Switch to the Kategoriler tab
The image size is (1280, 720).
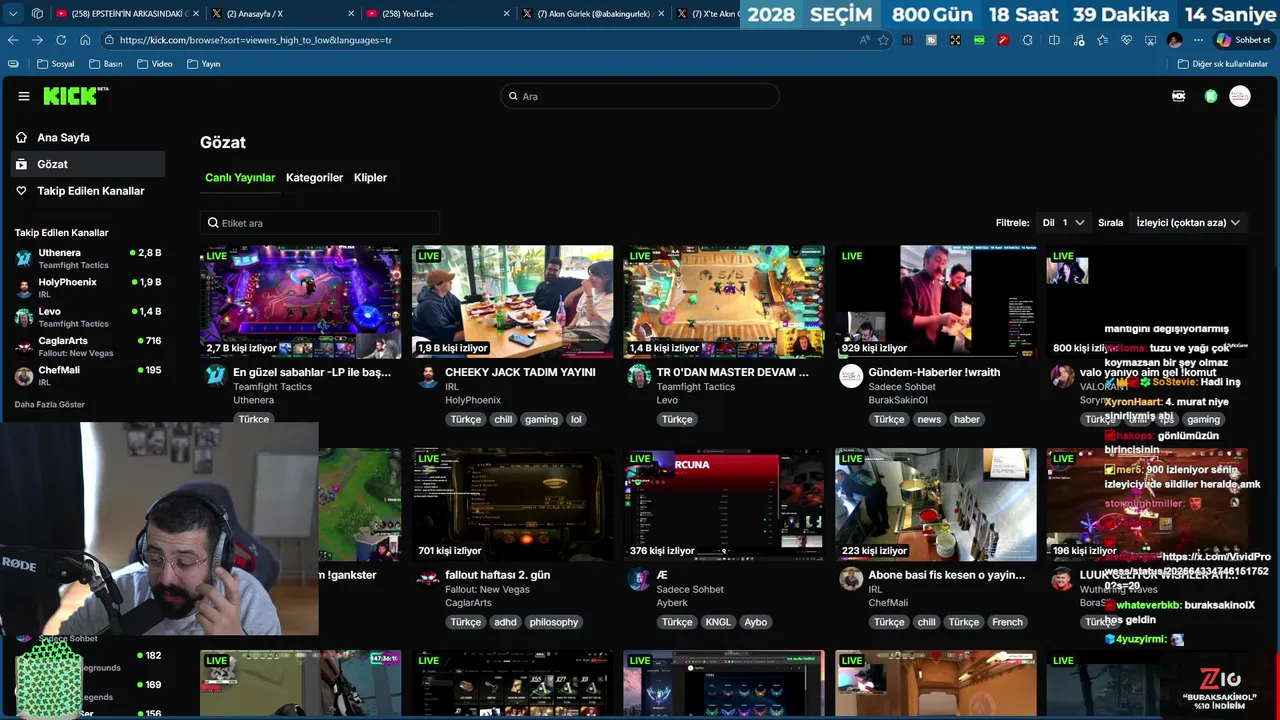tap(314, 177)
